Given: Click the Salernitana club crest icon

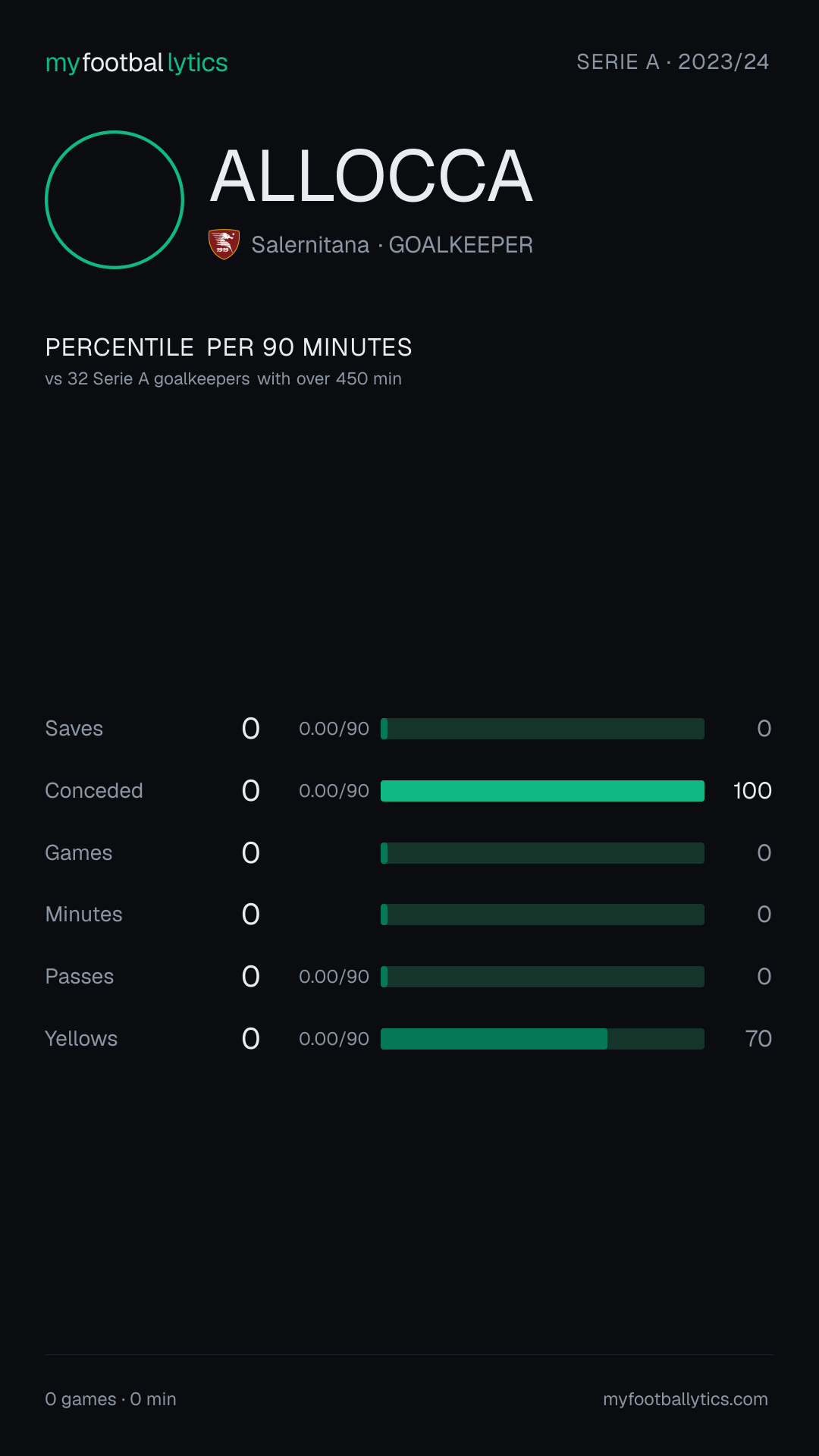Looking at the screenshot, I should (224, 244).
